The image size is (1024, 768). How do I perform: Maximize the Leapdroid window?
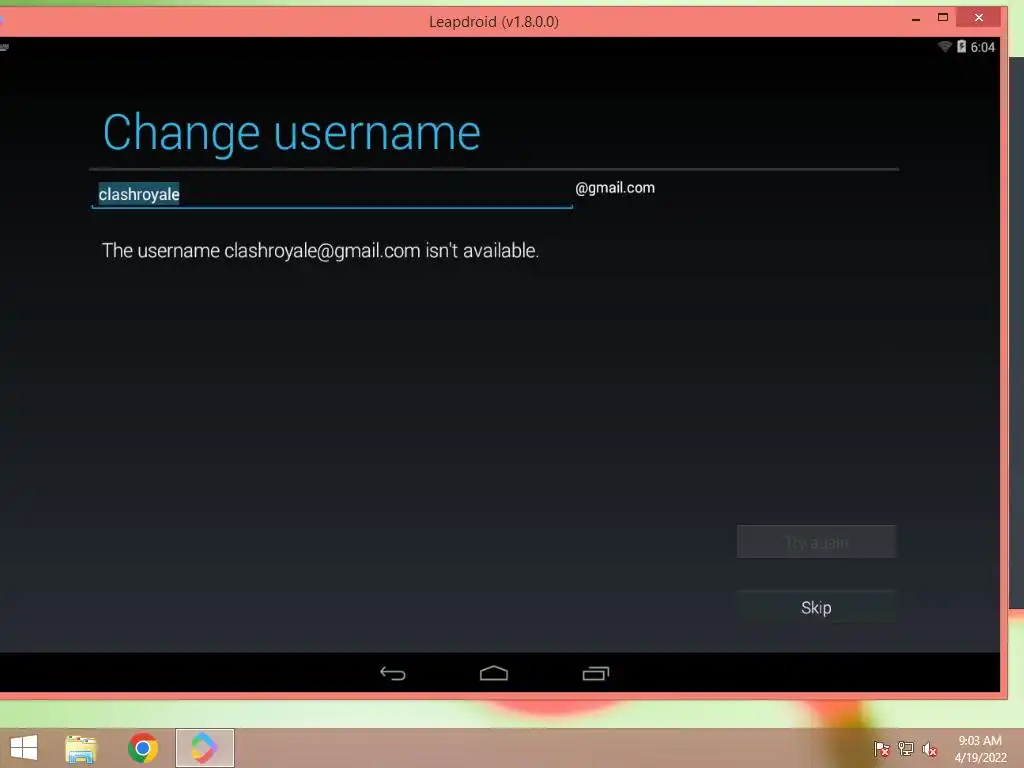coord(942,18)
